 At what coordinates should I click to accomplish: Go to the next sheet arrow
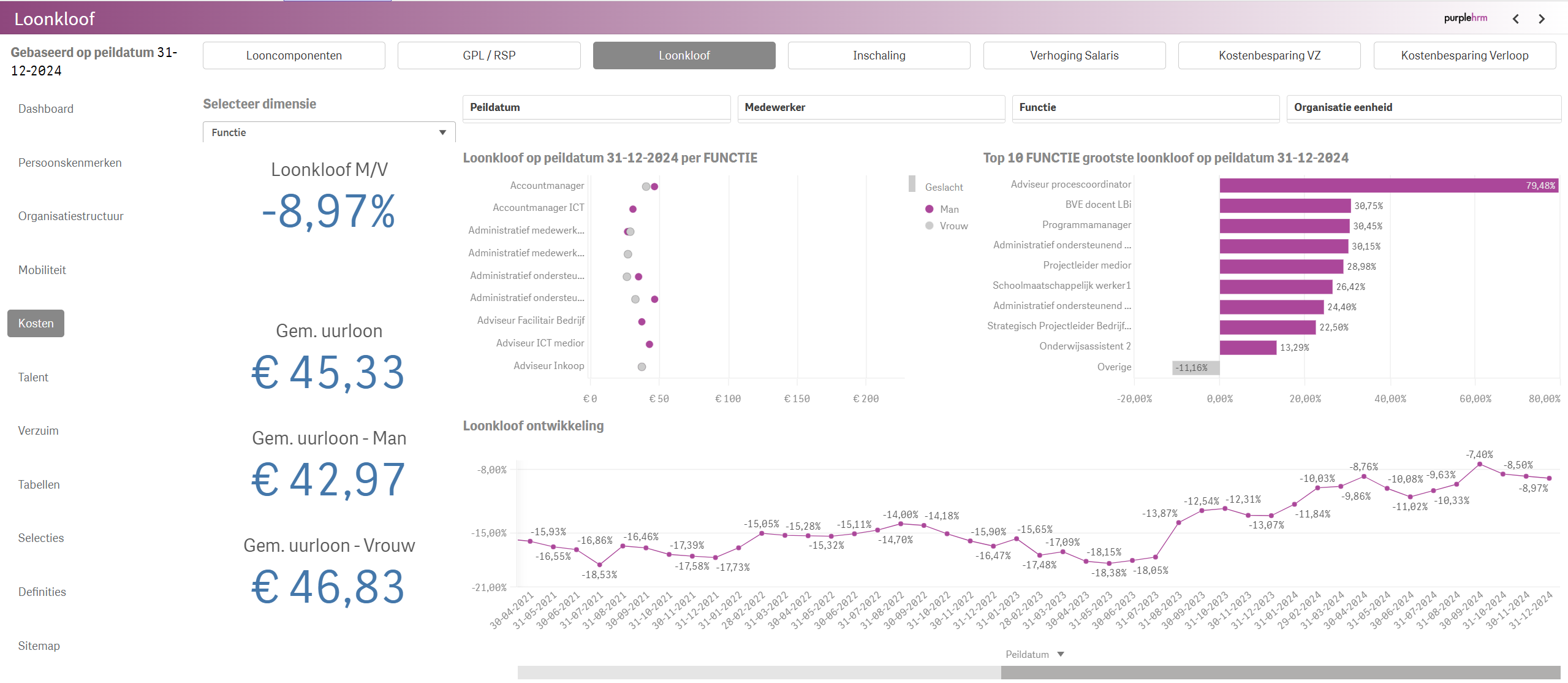click(1542, 19)
